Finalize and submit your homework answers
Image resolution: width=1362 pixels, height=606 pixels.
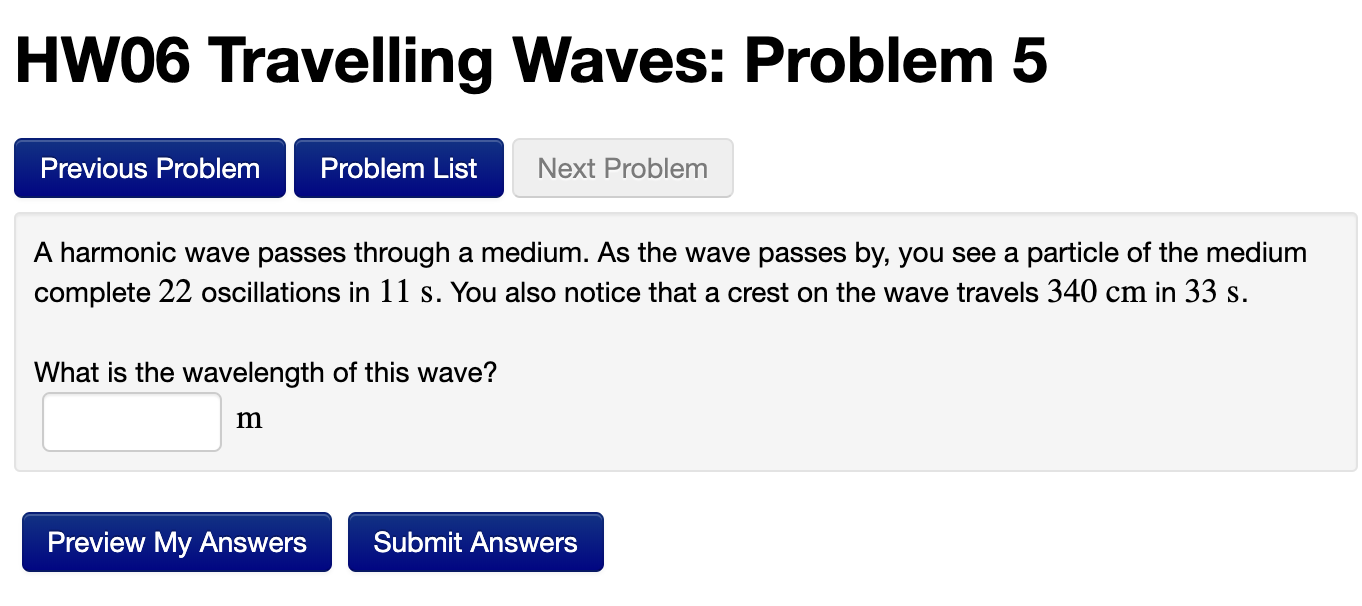[475, 541]
